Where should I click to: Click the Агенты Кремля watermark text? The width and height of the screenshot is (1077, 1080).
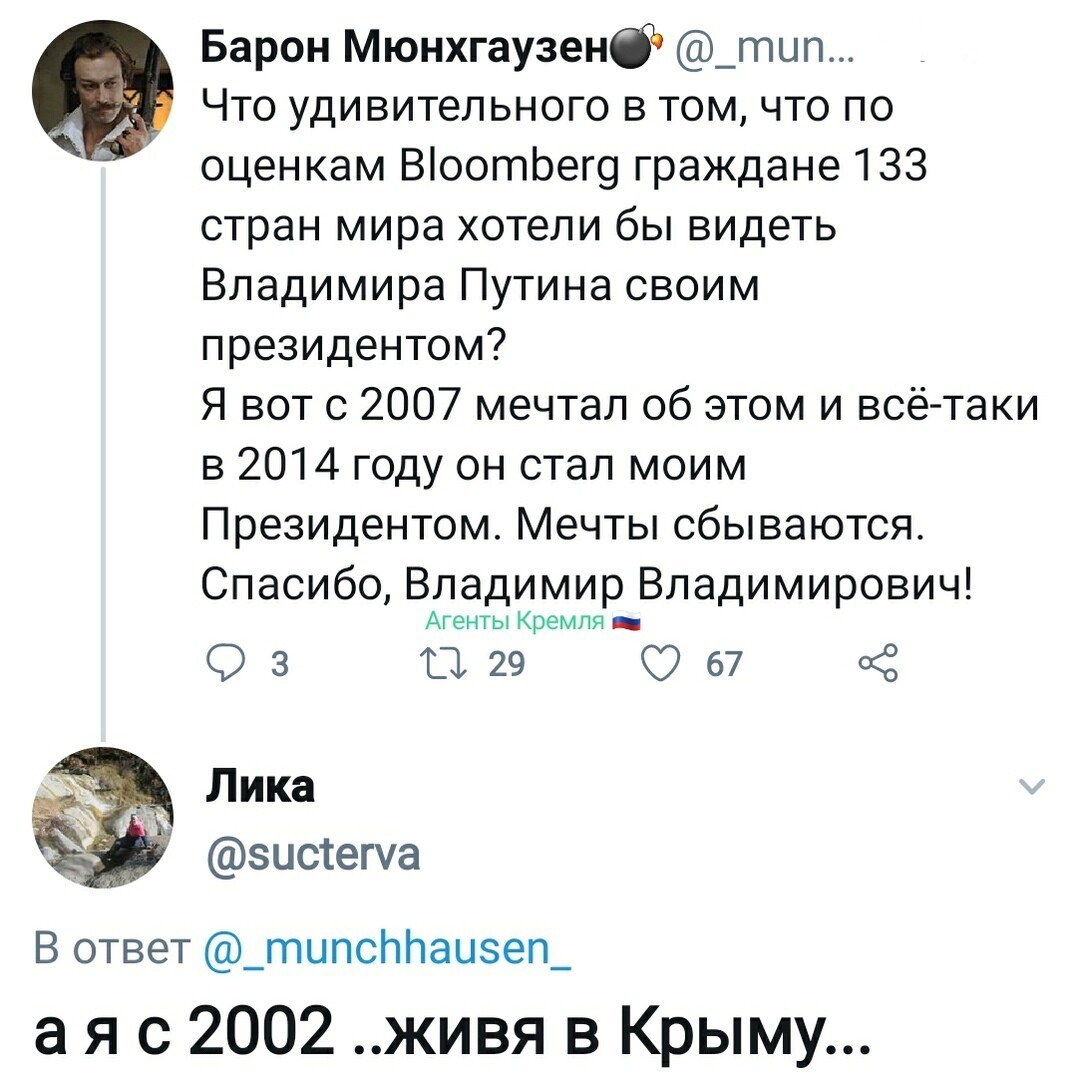[514, 621]
